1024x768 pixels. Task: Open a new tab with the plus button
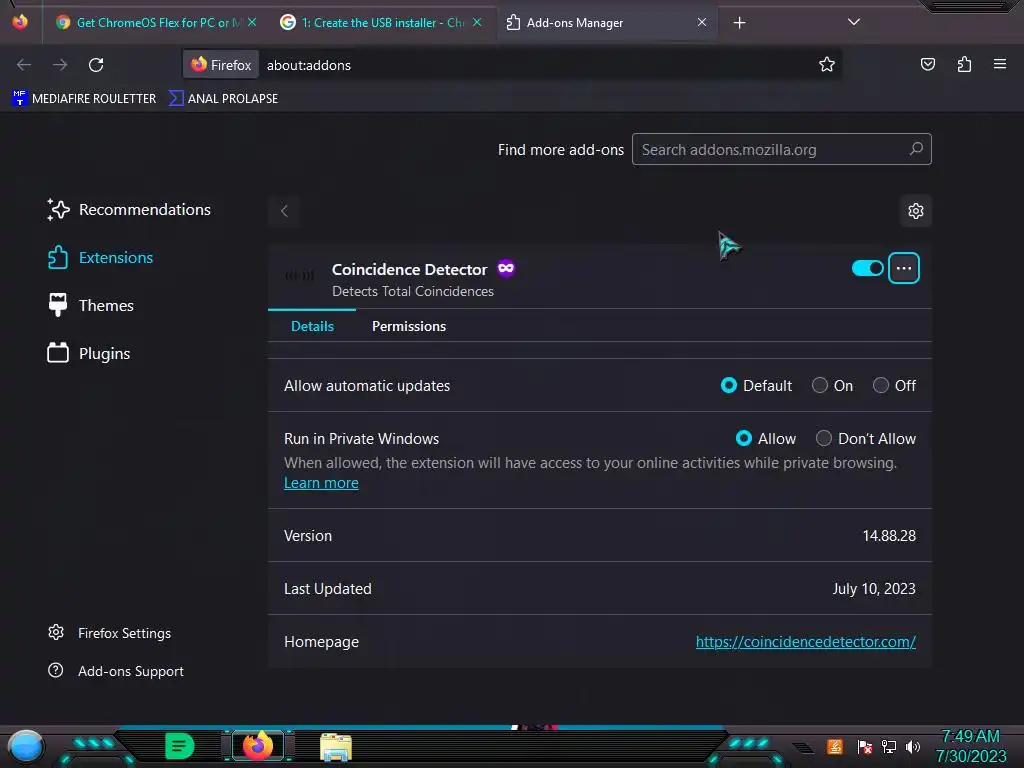click(739, 23)
